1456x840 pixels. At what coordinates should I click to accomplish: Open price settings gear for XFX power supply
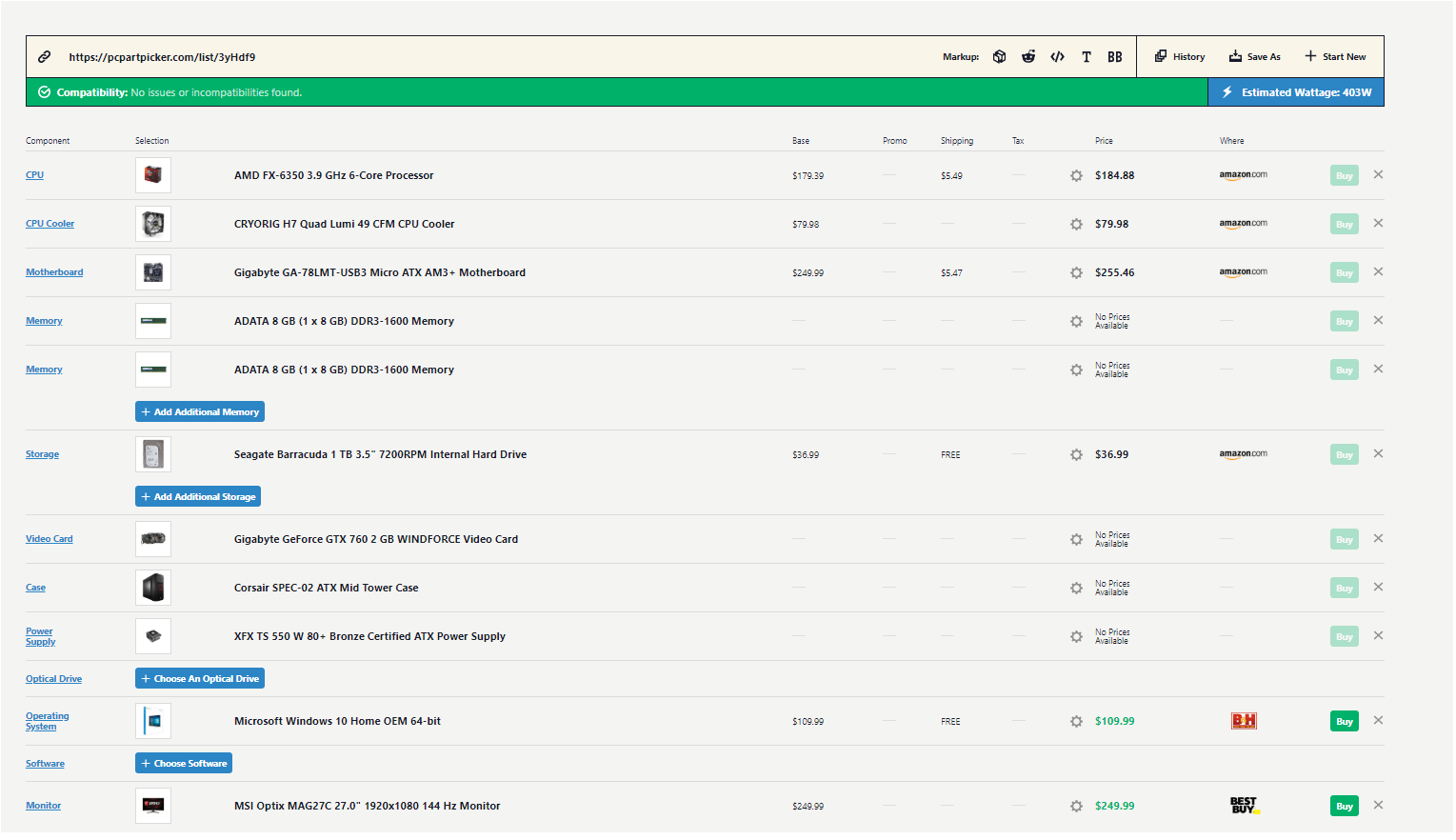[x=1076, y=637]
